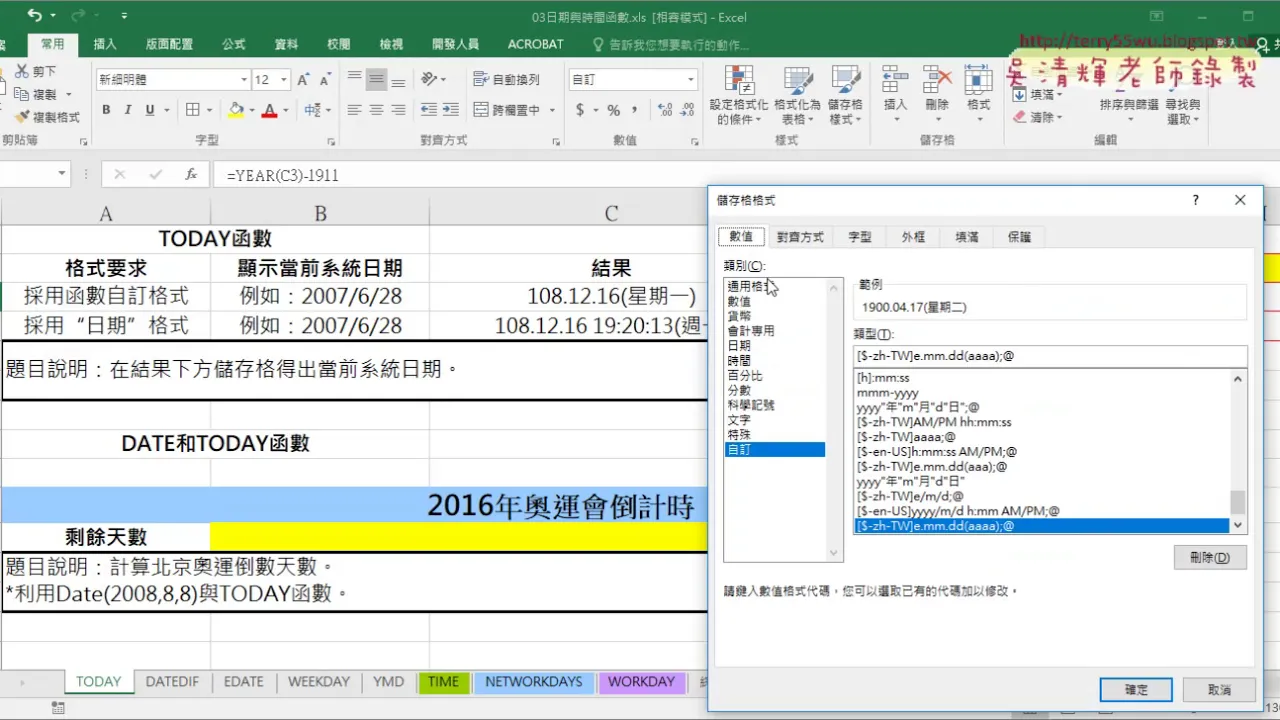This screenshot has height=720, width=1280.
Task: Select the NETWORKDAYS sheet tab
Action: click(x=533, y=682)
